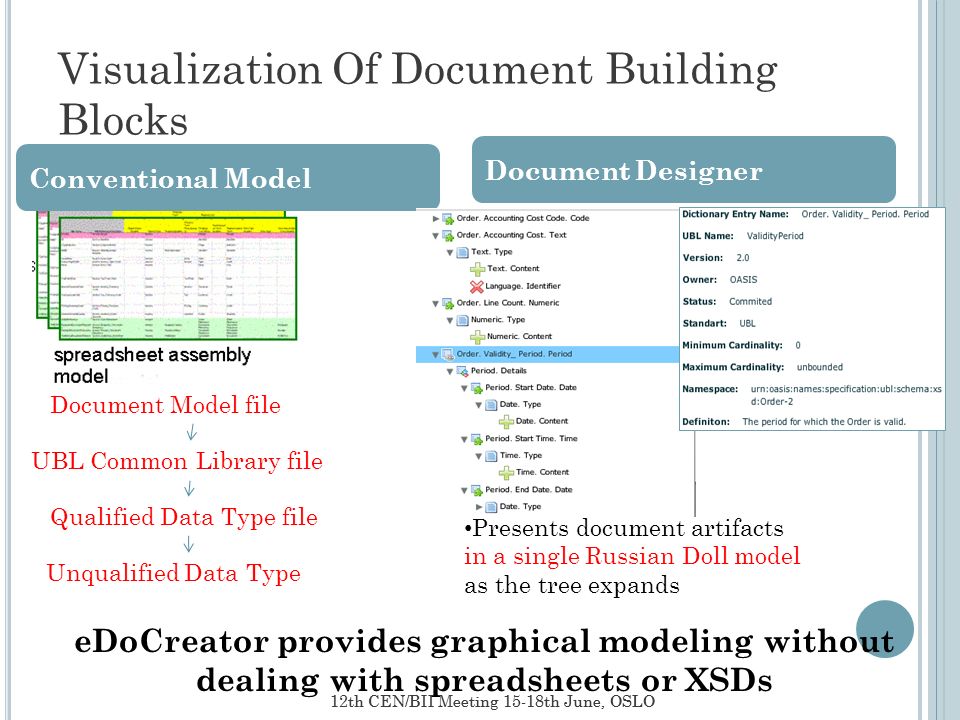Click Version value 2.0
Viewport: 960px width, 720px height.
point(743,258)
